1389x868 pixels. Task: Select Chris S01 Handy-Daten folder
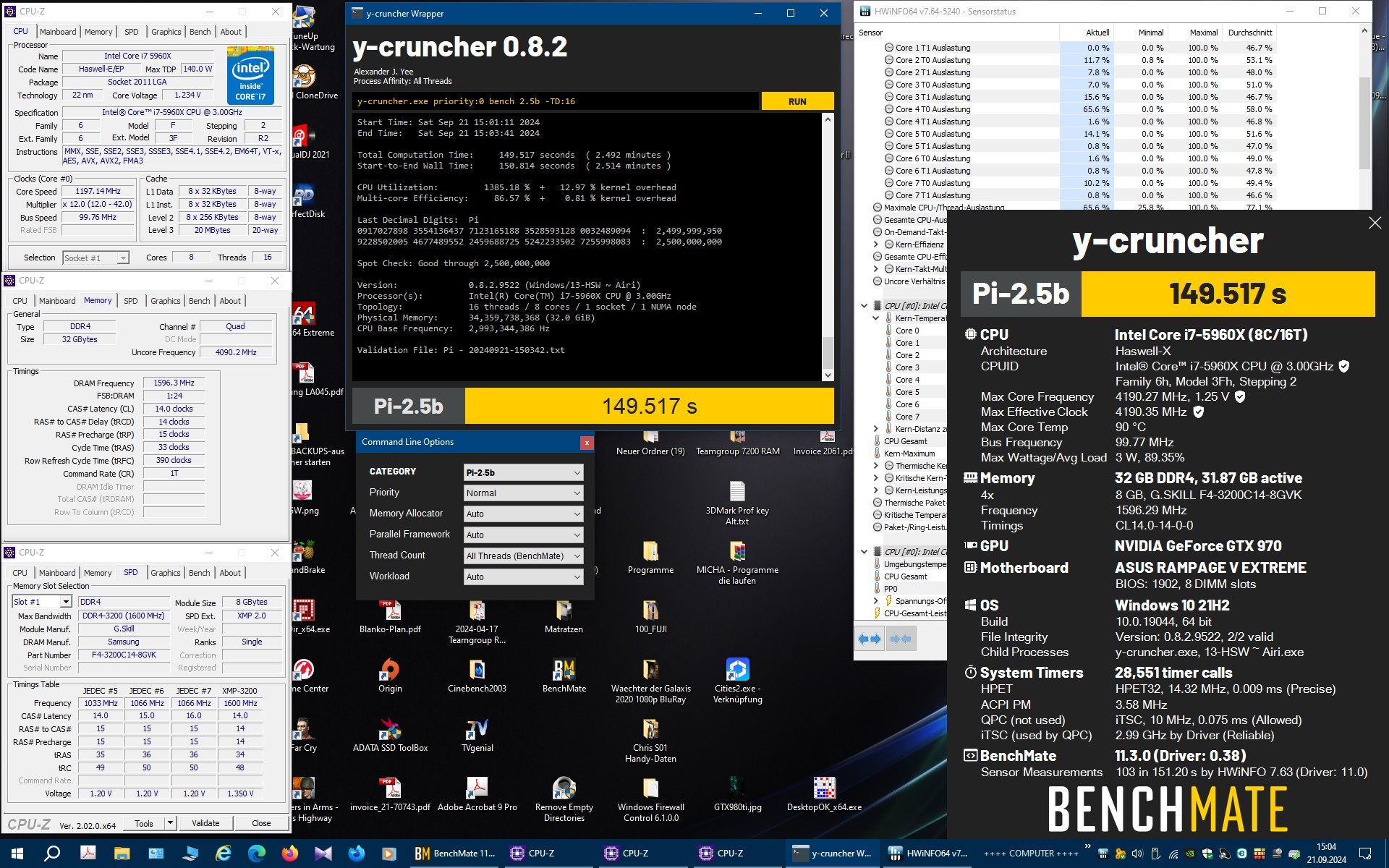coord(650,740)
